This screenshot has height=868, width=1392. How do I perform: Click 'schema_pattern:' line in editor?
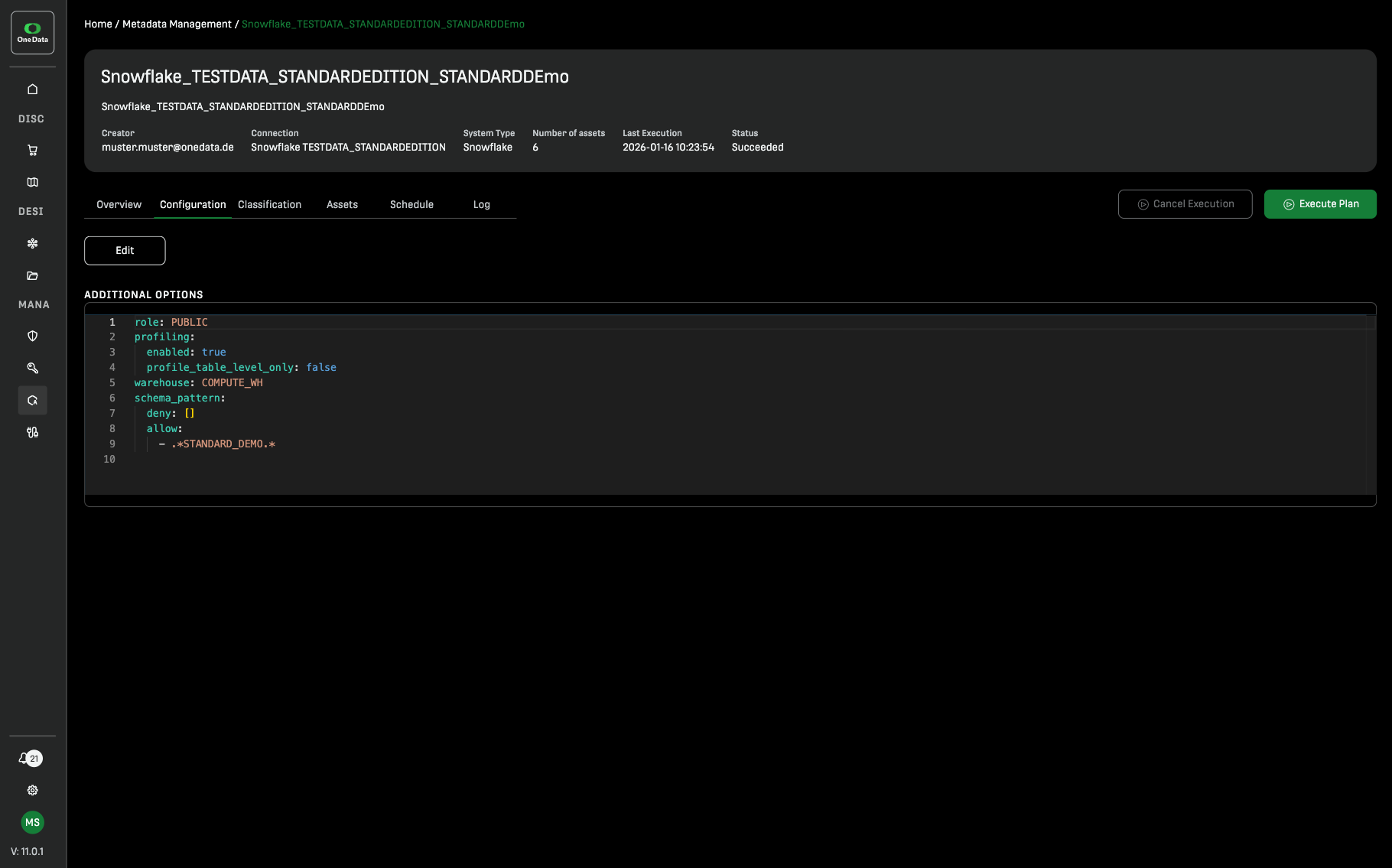(180, 398)
